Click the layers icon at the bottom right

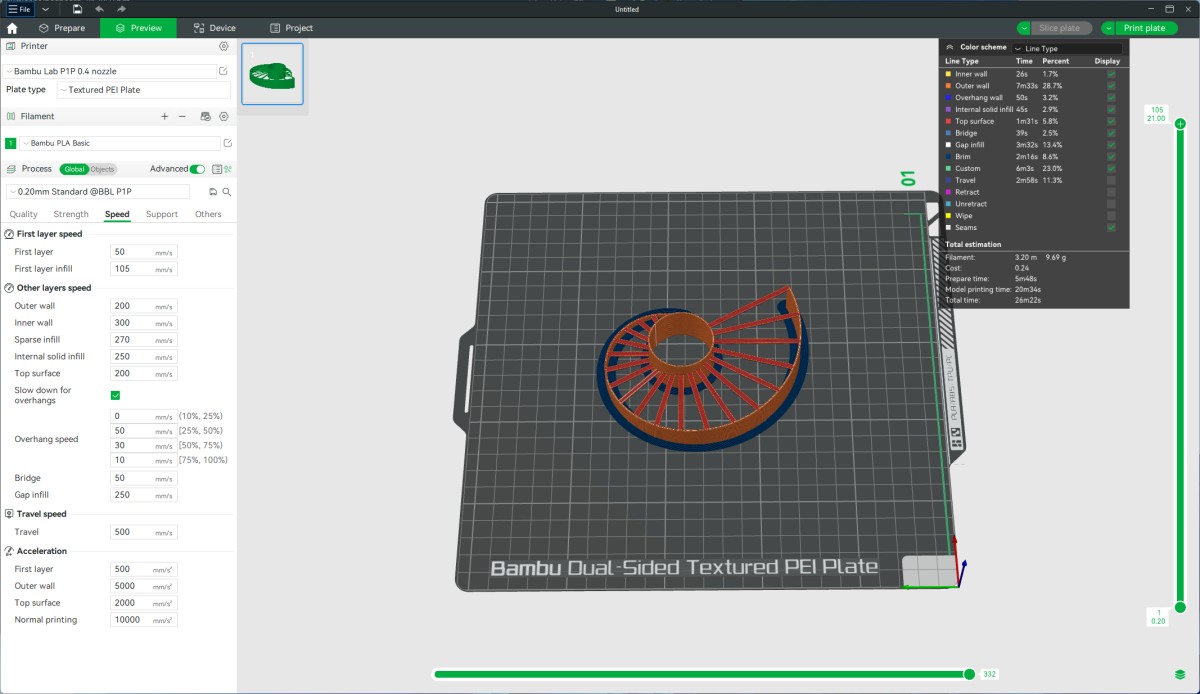click(1180, 674)
